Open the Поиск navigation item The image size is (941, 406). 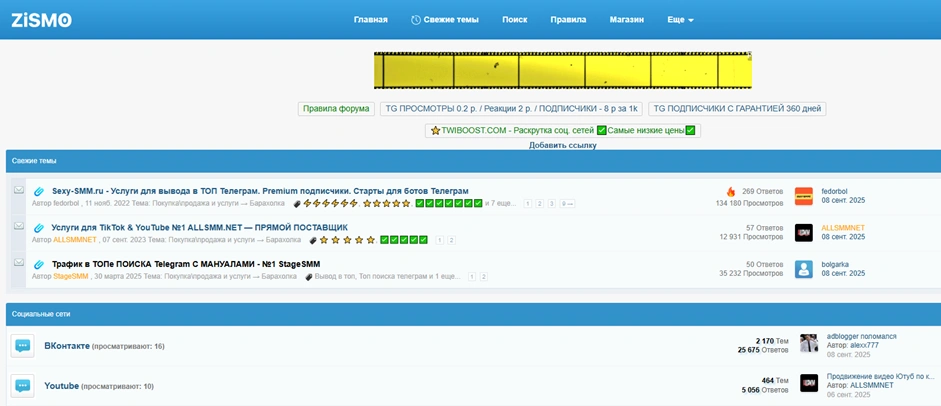tap(514, 20)
